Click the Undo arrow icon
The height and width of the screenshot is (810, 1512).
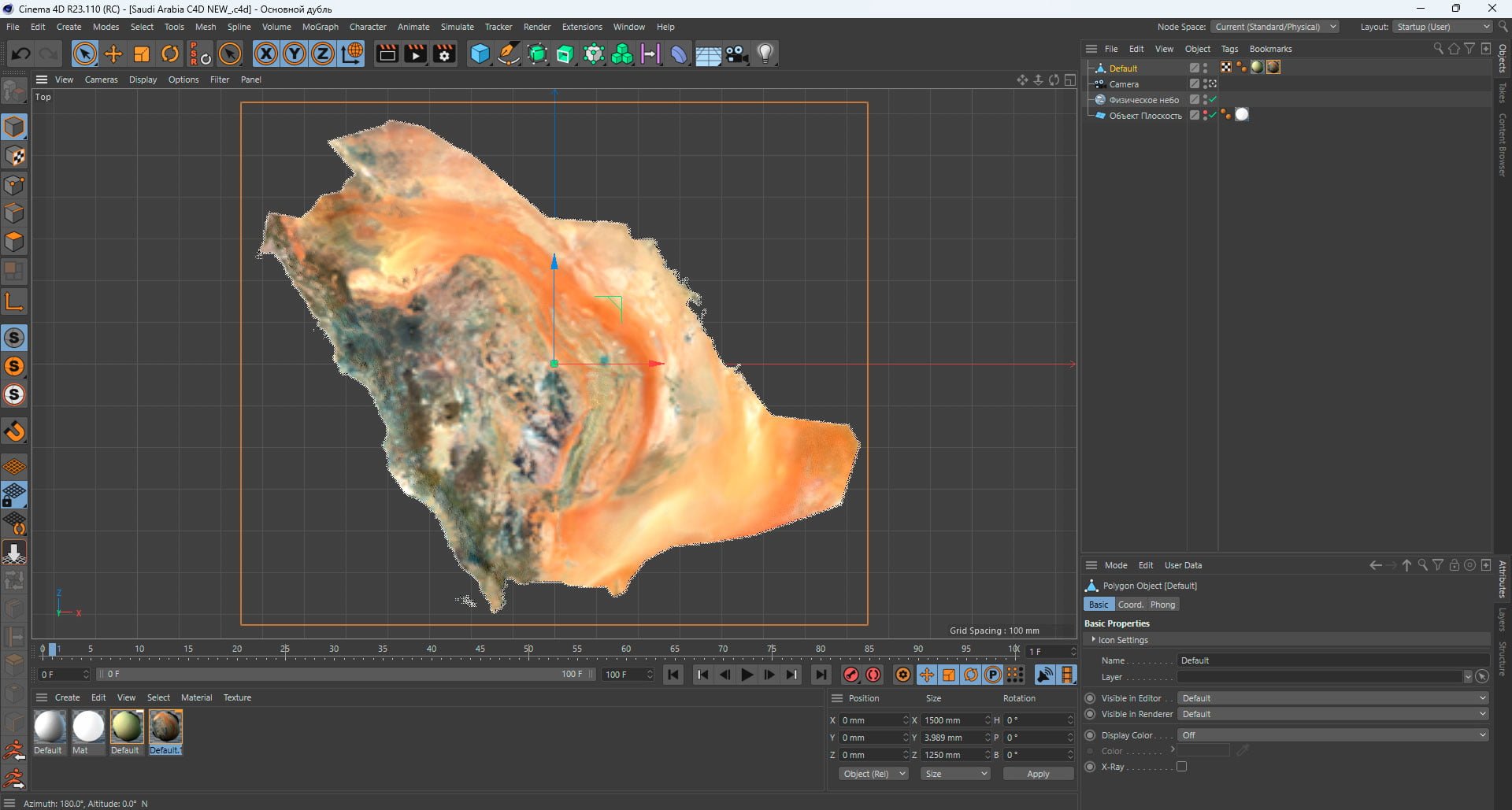[x=21, y=54]
